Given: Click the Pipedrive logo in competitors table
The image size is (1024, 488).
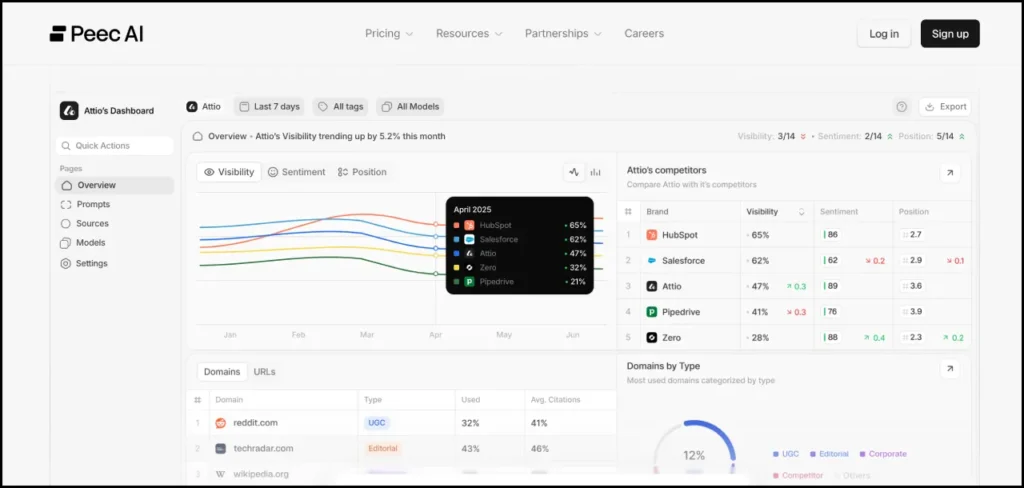Looking at the screenshot, I should coord(651,312).
